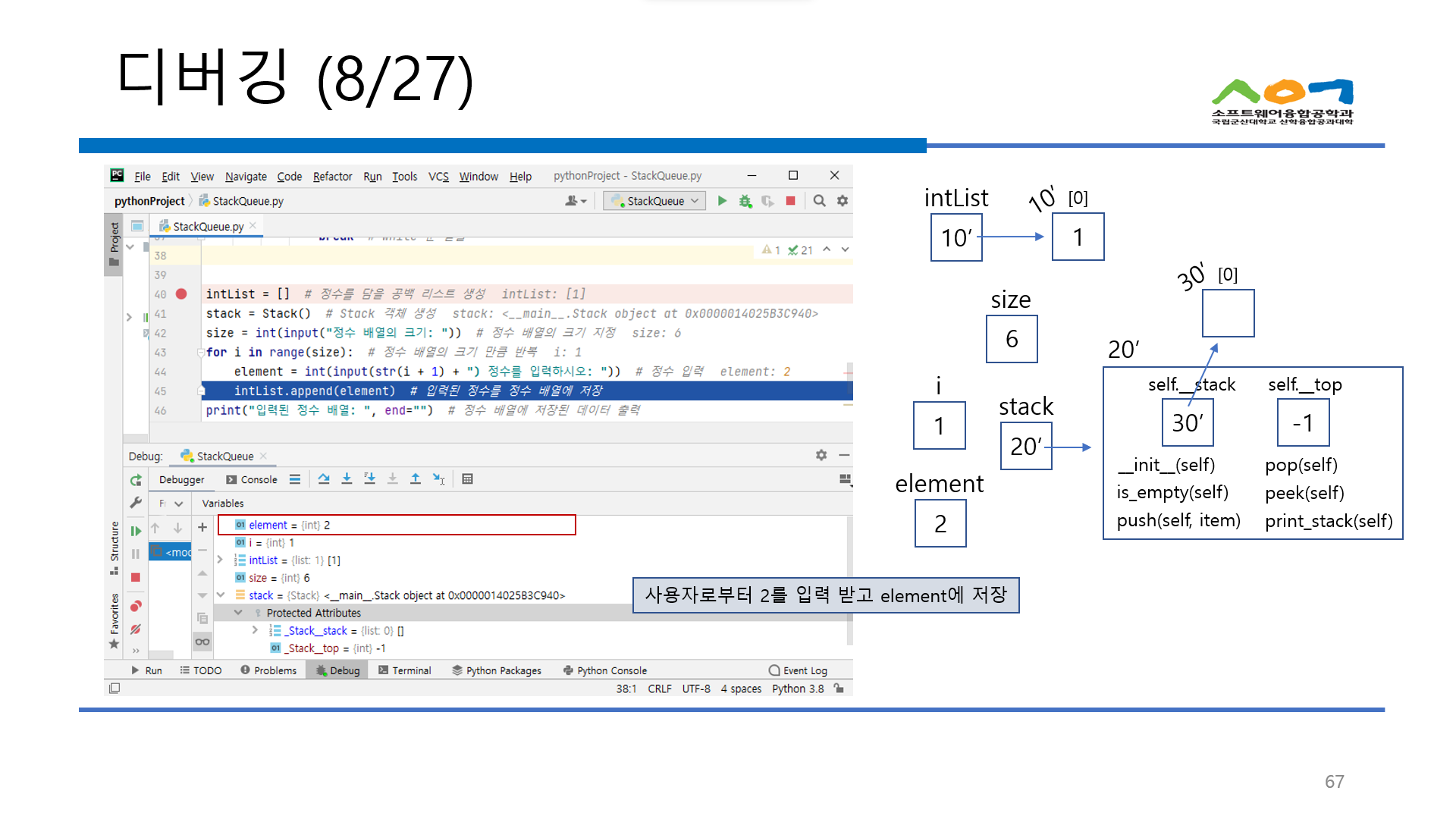Click the Step Out arrow icon
The image size is (1456, 819).
[416, 479]
